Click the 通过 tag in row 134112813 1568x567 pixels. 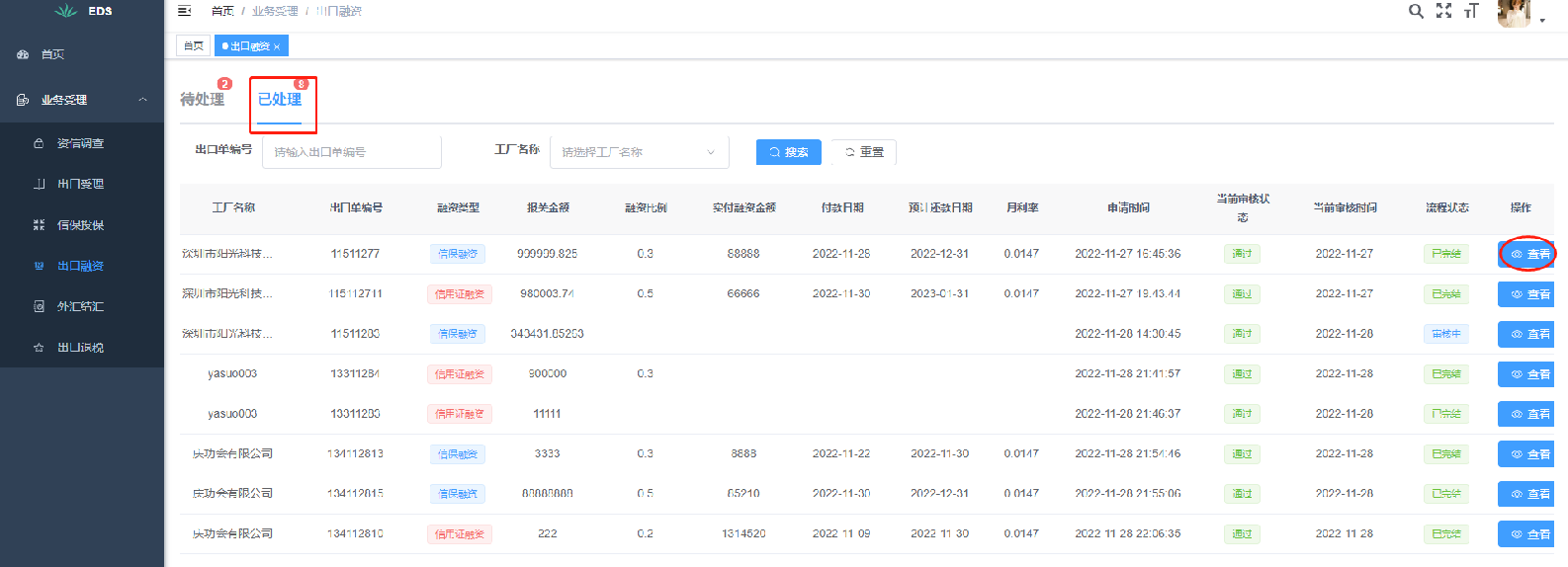pyautogui.click(x=1242, y=454)
